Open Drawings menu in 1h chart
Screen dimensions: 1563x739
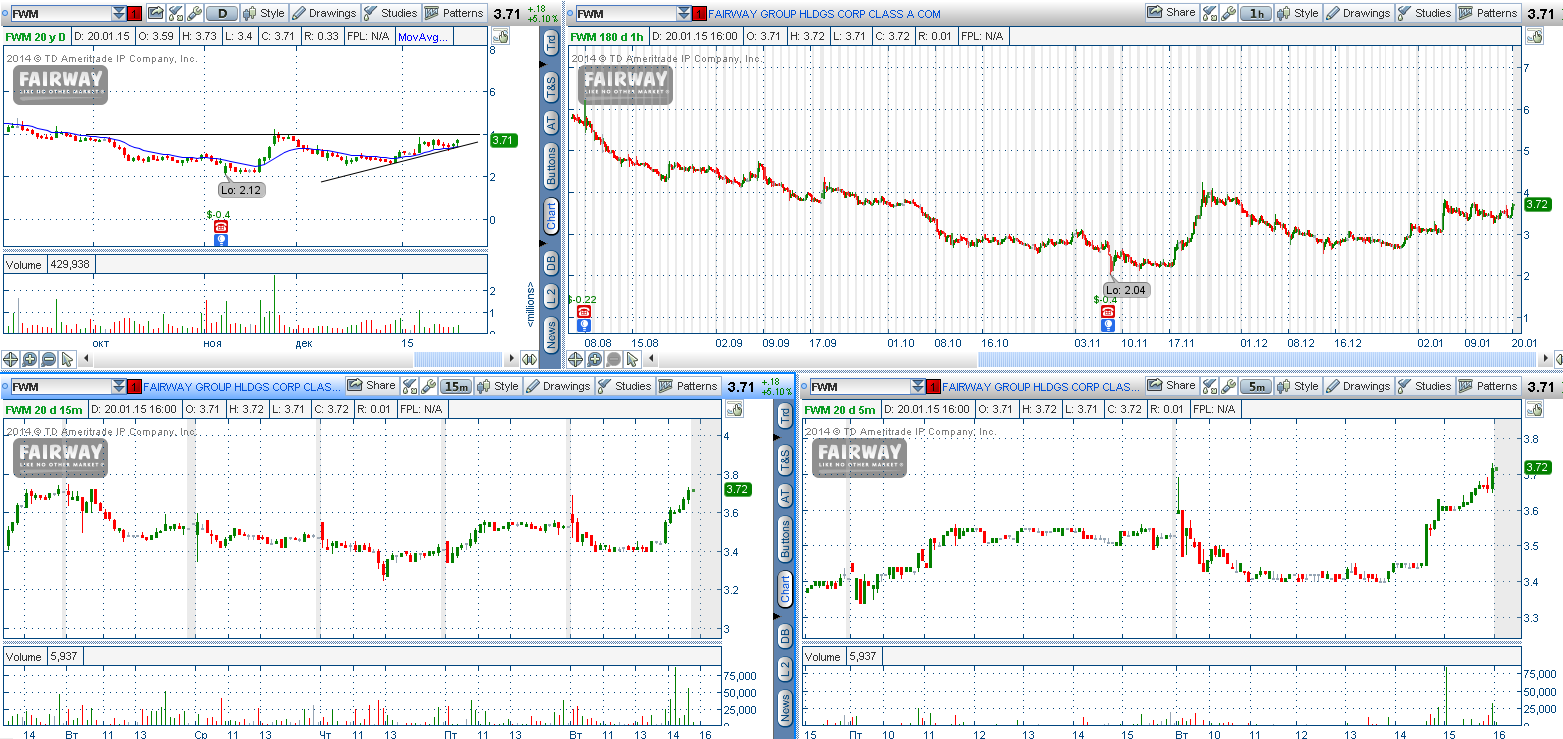(1357, 14)
